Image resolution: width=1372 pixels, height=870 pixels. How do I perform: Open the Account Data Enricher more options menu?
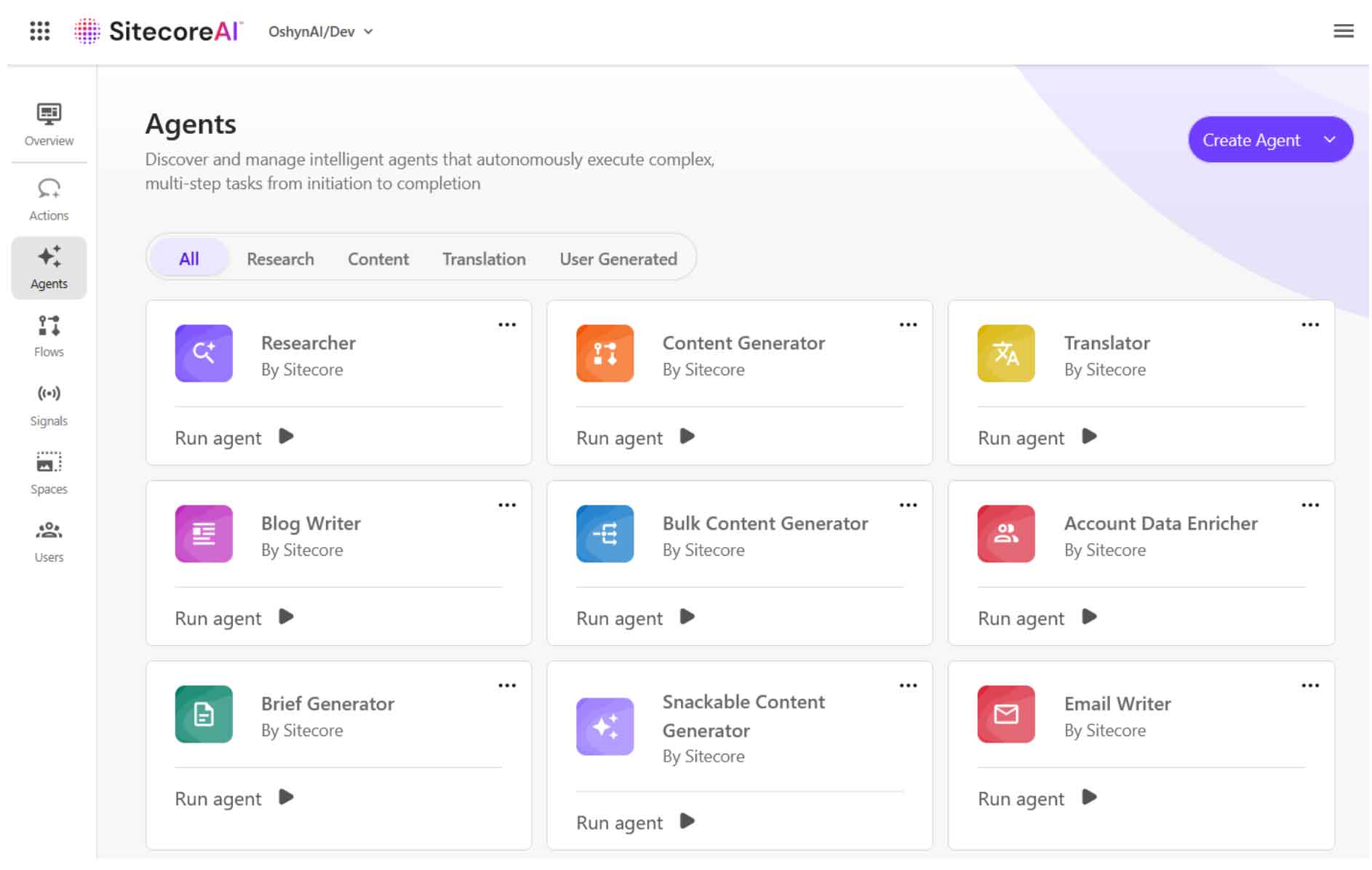(1309, 506)
